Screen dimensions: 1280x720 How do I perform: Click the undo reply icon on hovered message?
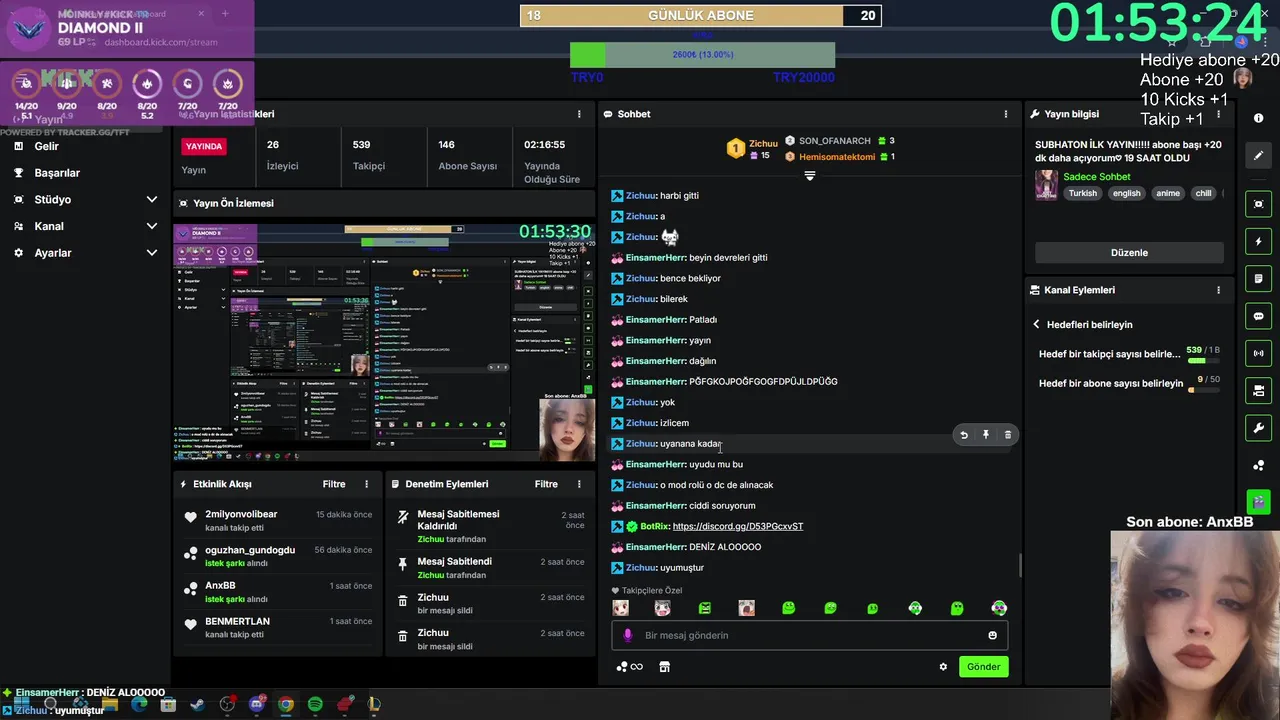tap(964, 435)
